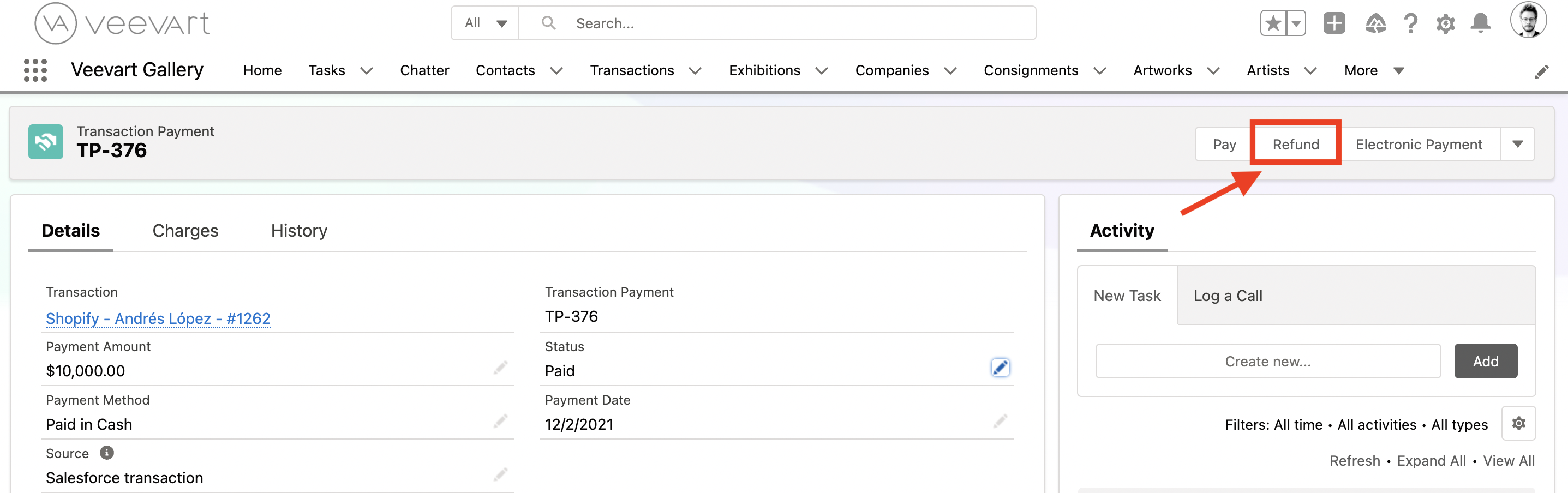
Task: Open global actions with the plus icon
Action: coord(1333,22)
